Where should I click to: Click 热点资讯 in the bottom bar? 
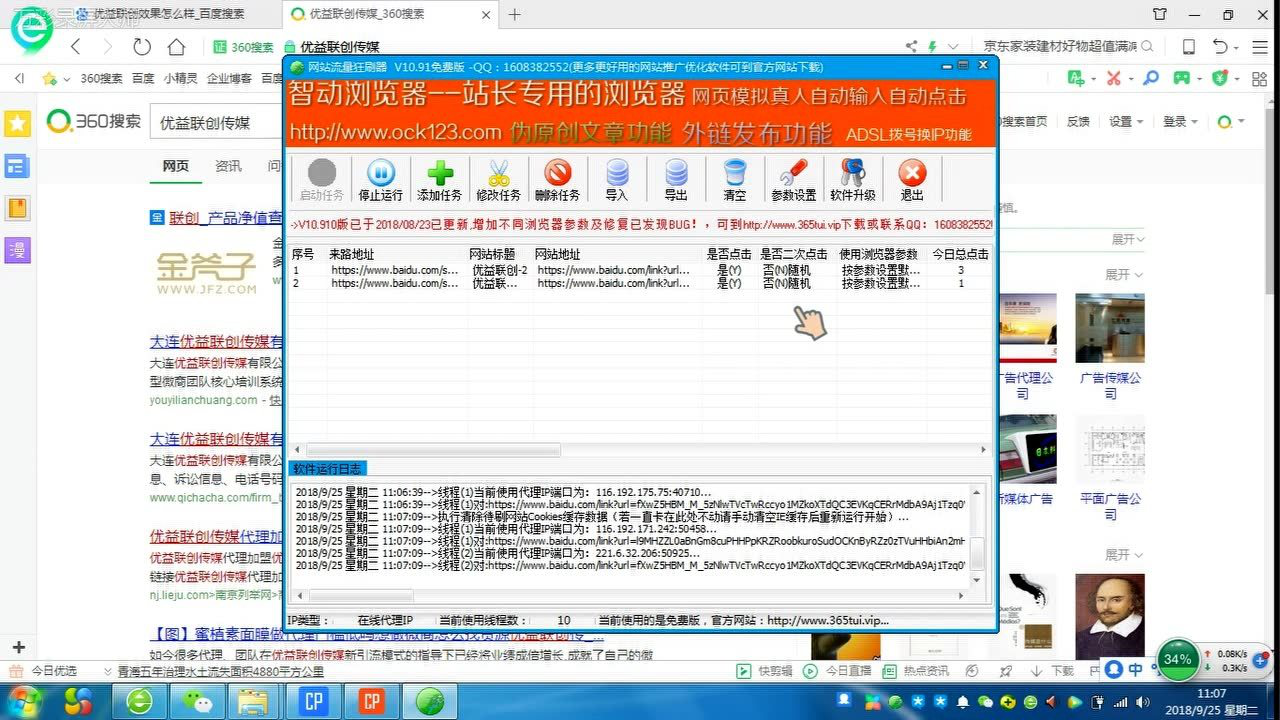click(x=917, y=671)
